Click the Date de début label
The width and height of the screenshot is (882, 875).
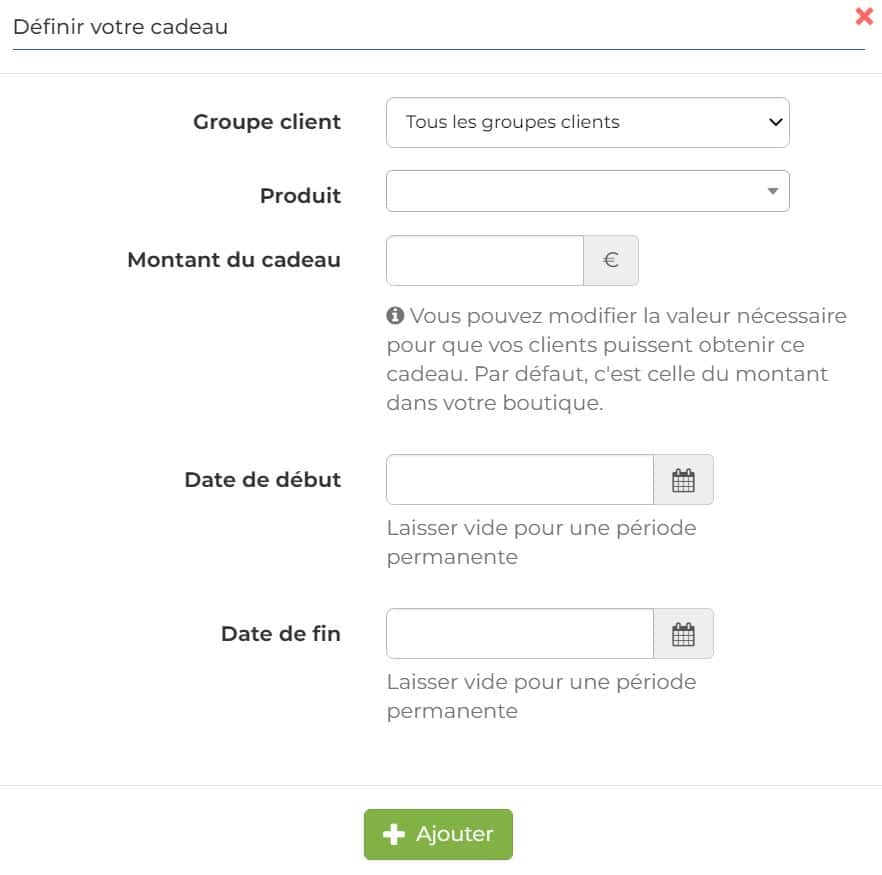pos(263,480)
